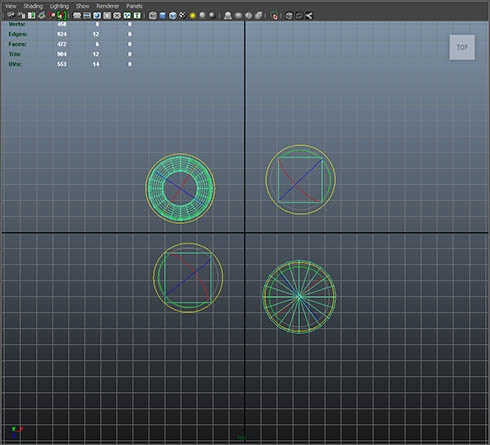Open the Panels menu
Screen dimensions: 490x445
134,6
